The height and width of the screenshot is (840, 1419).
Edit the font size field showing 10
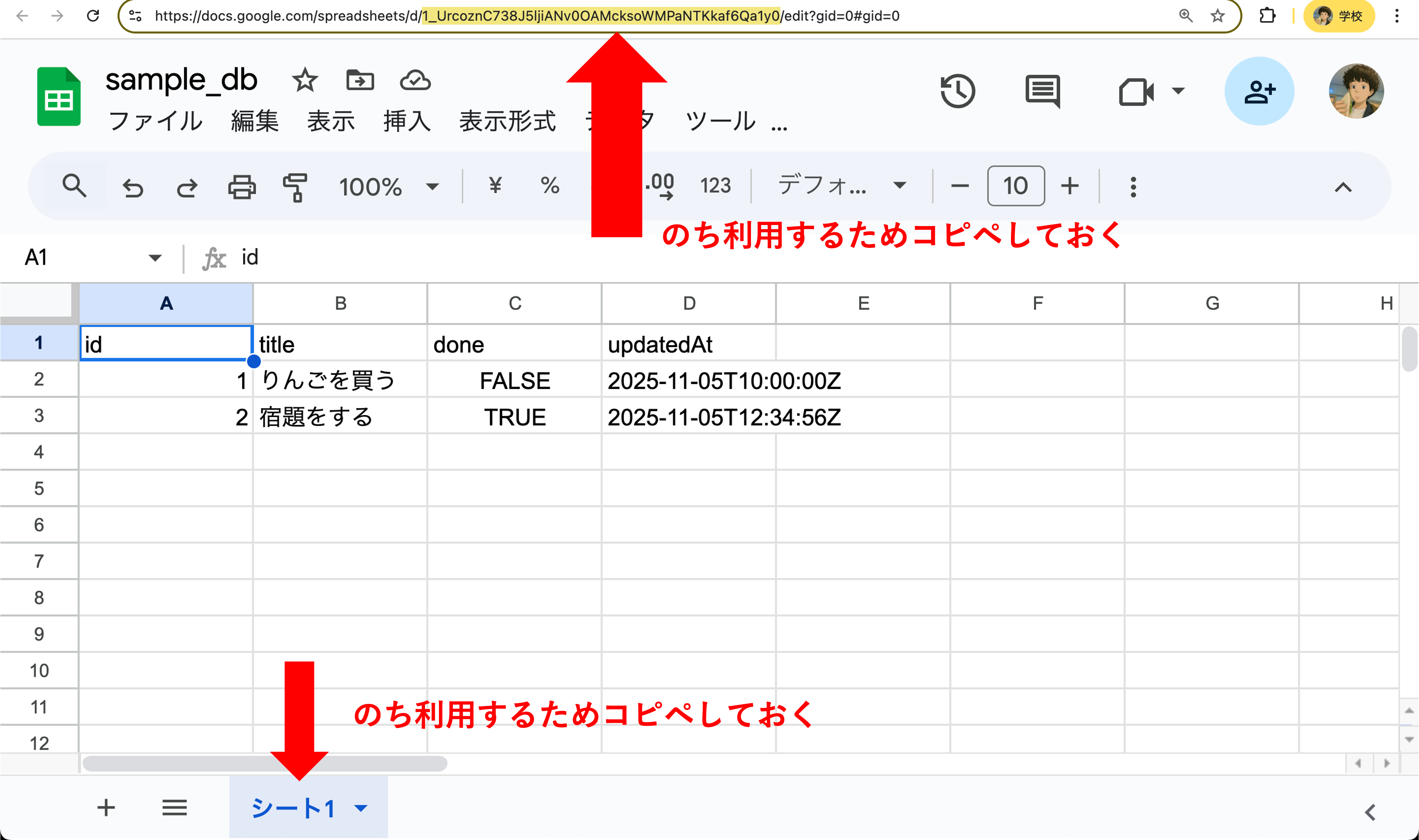tap(1016, 186)
